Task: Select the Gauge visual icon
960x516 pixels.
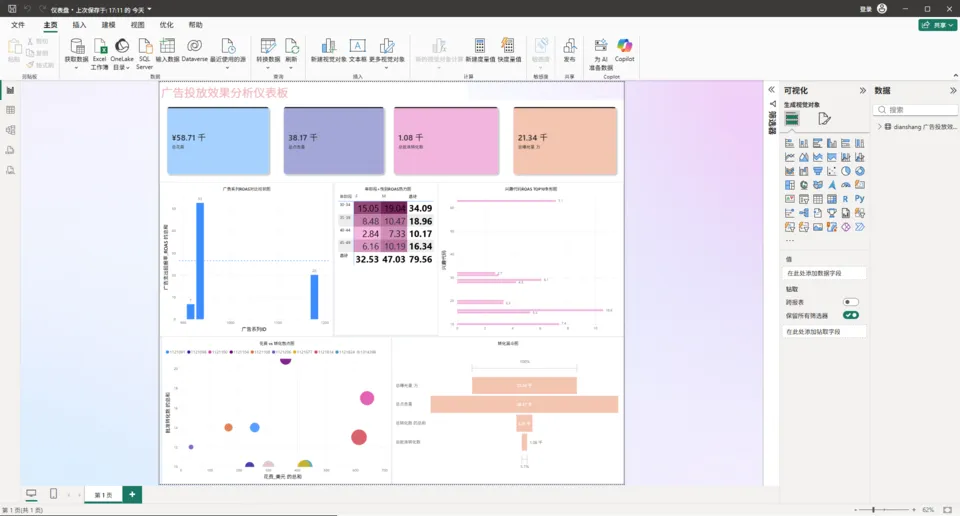Action: click(x=846, y=185)
